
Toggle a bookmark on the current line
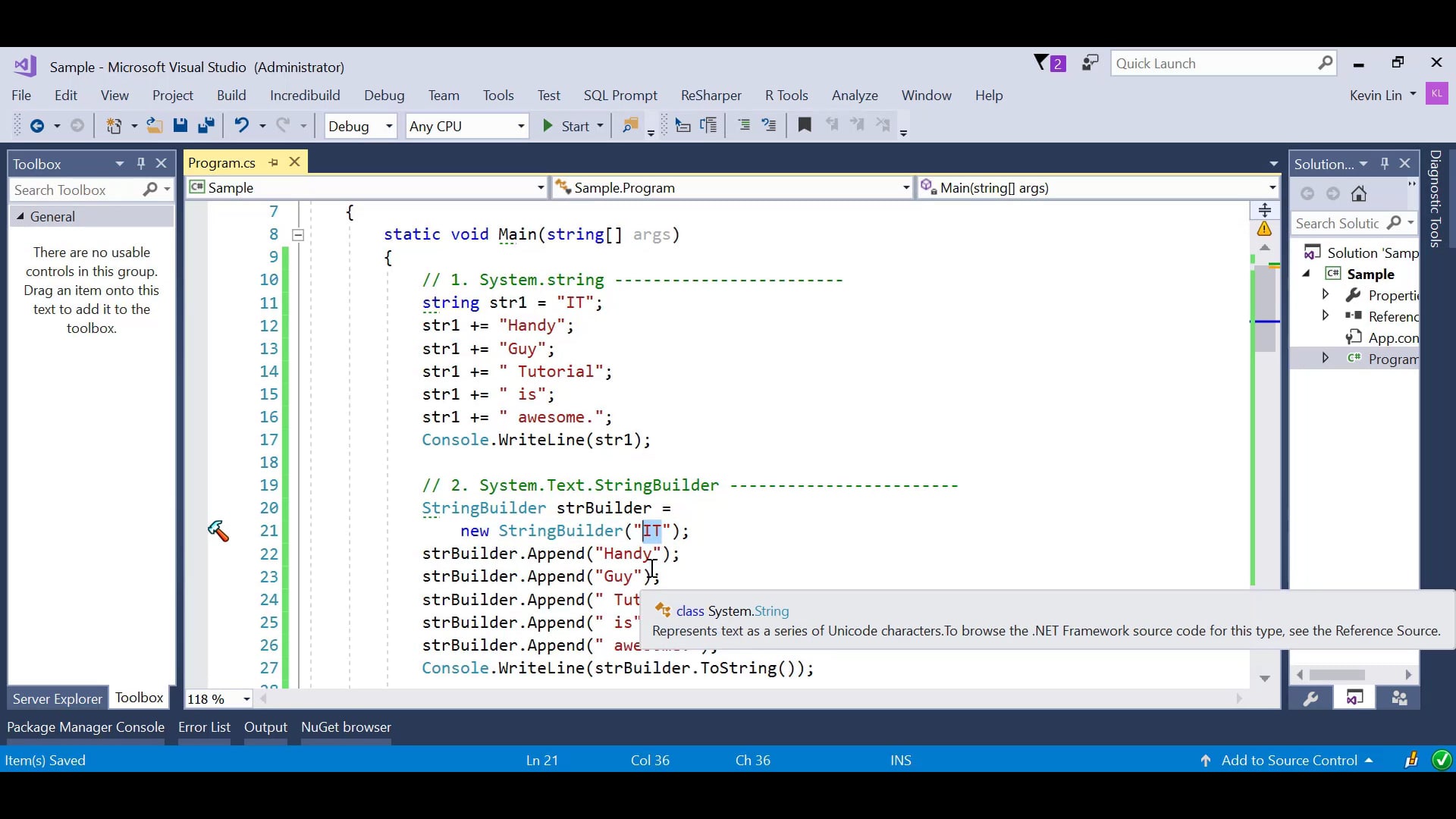tap(805, 125)
